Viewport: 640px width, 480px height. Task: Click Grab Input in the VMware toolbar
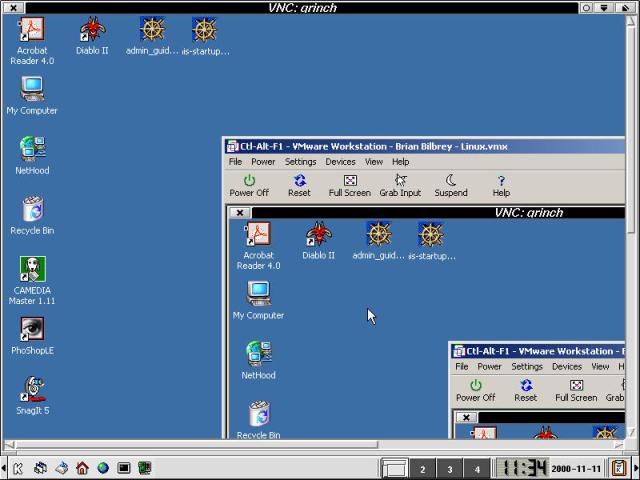coord(400,186)
